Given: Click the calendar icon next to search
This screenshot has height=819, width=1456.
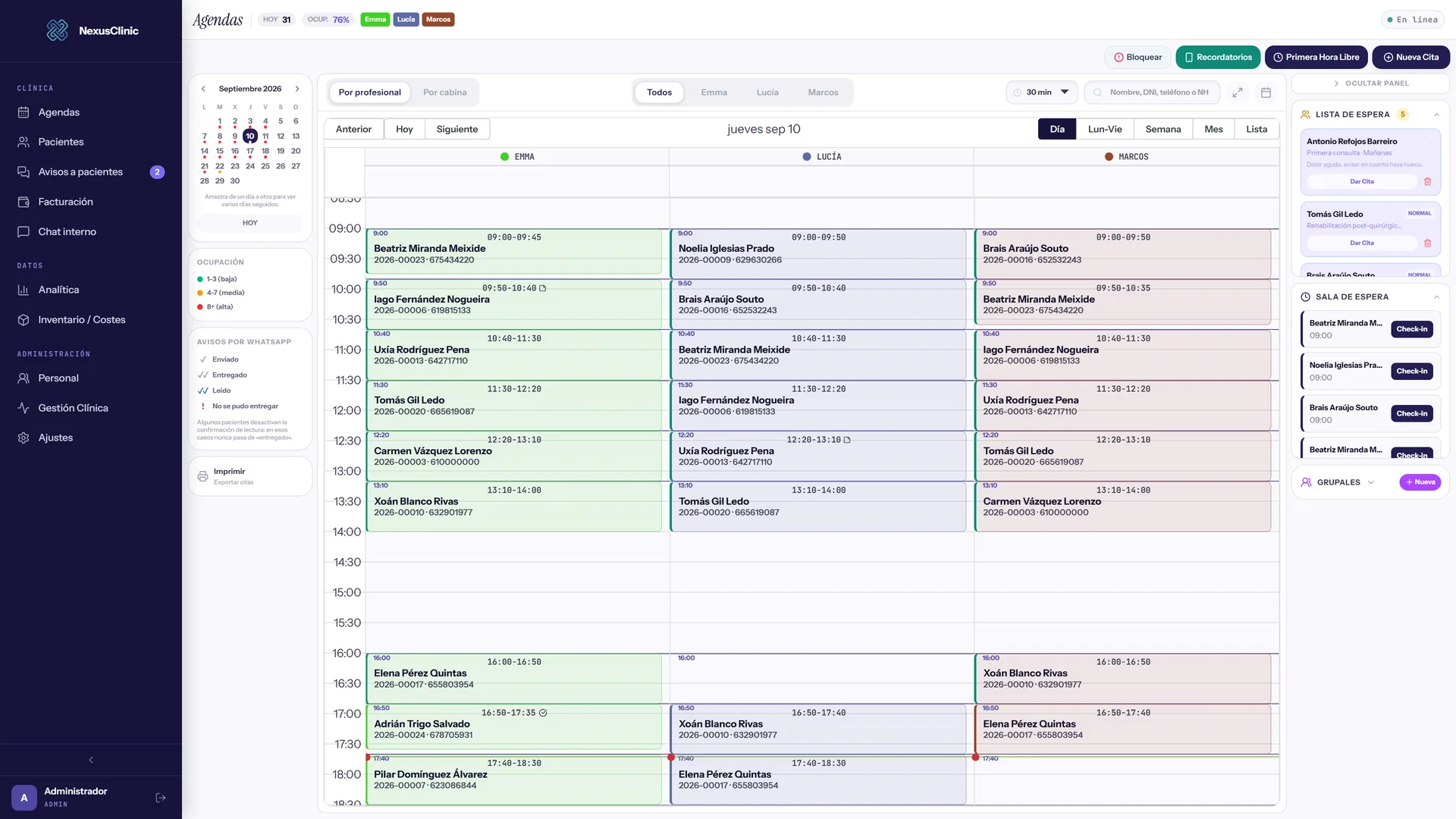Looking at the screenshot, I should (1266, 93).
